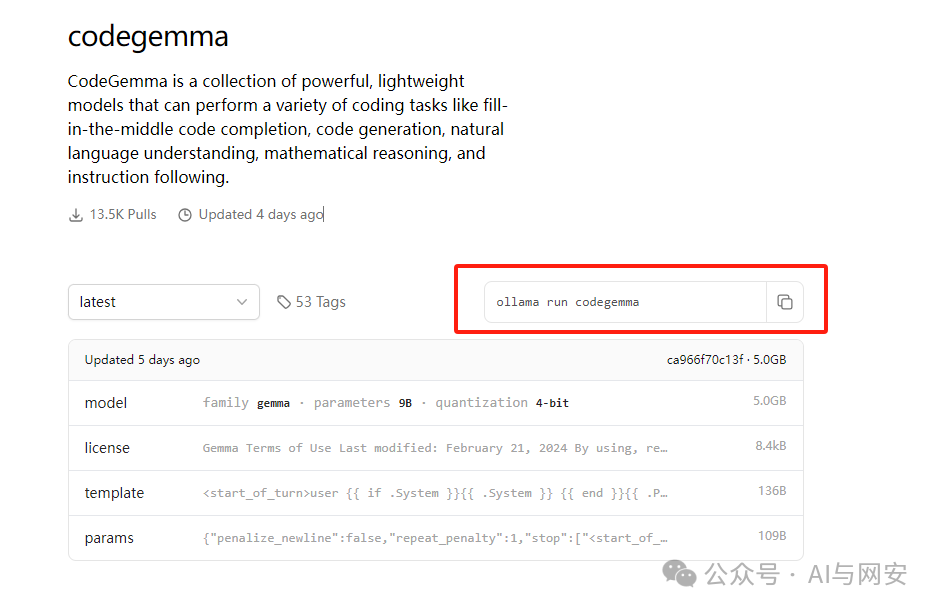The image size is (937, 611).
Task: Click the clock icon beside Updated 4 days ago
Action: point(185,215)
